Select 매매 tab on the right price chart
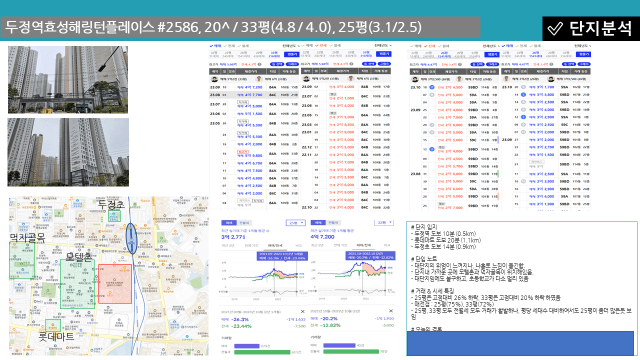 [318, 222]
